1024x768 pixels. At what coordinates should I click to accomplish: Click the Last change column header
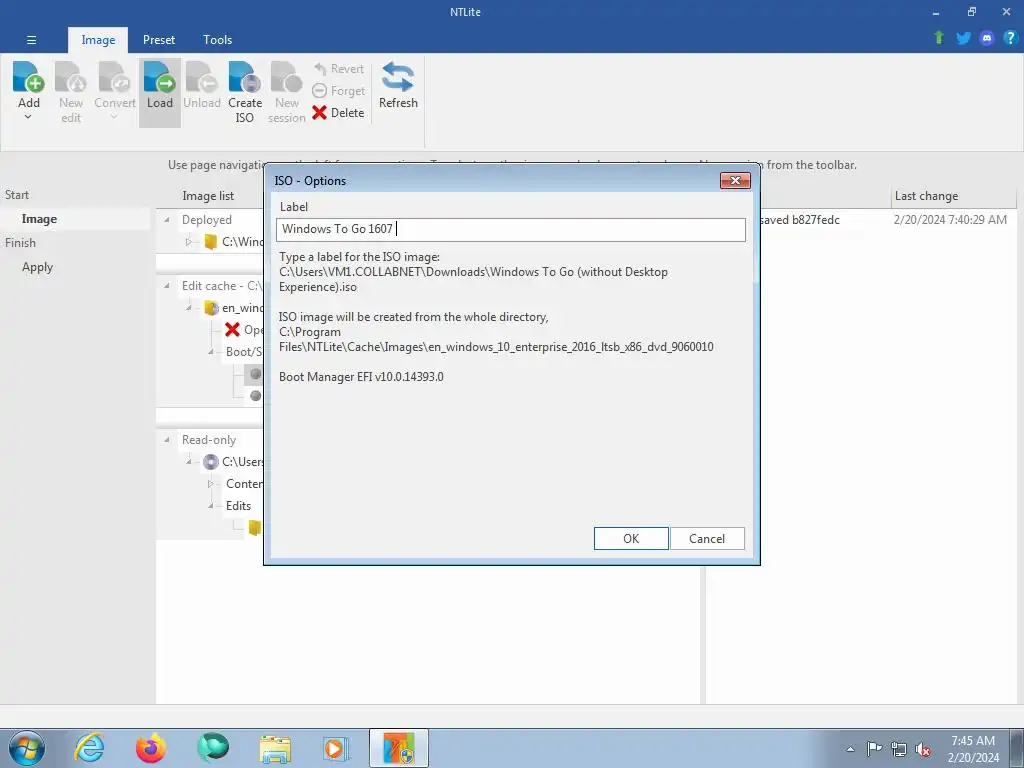926,196
